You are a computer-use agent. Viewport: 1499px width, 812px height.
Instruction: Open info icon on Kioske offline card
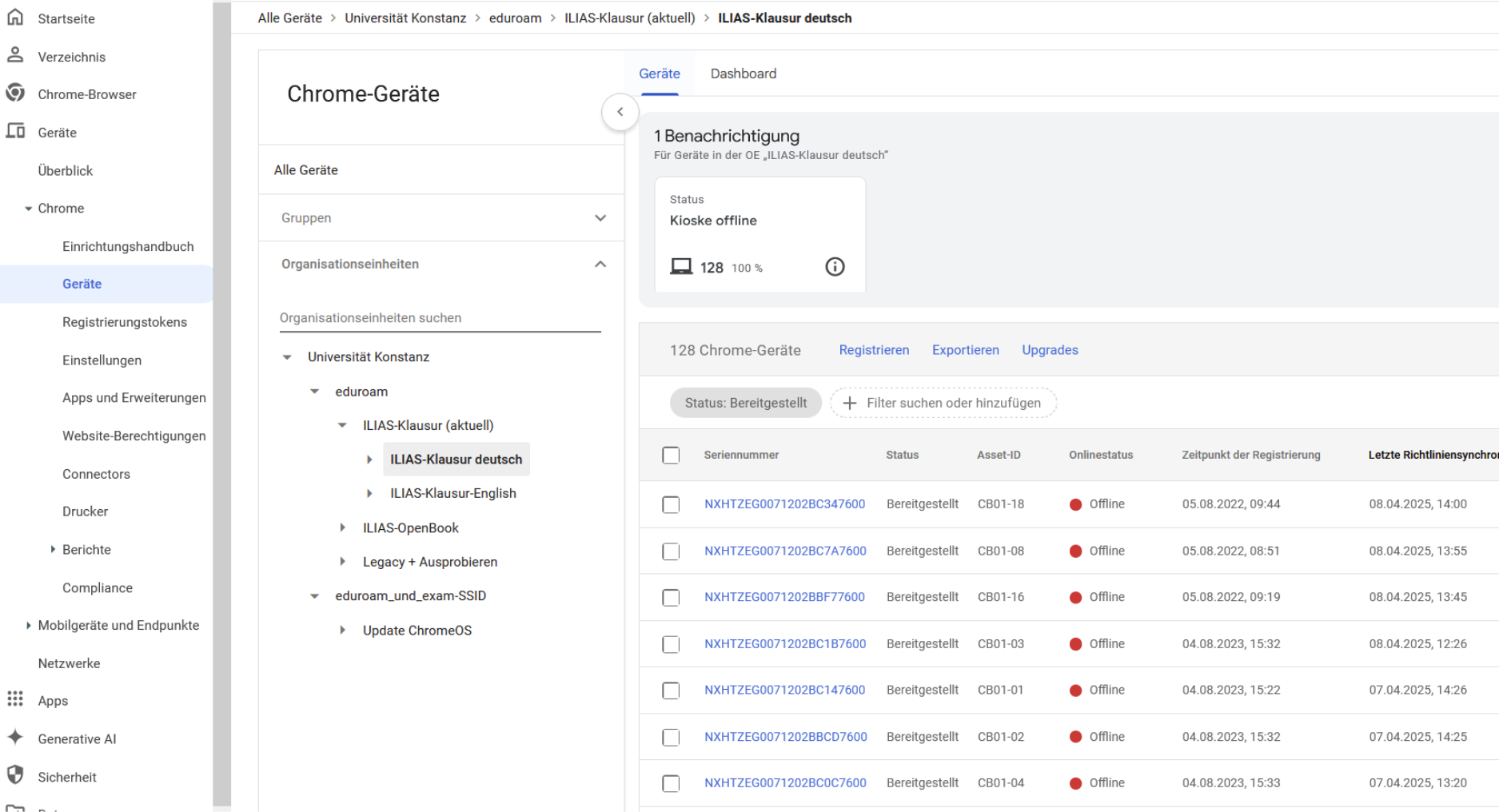pyautogui.click(x=834, y=267)
